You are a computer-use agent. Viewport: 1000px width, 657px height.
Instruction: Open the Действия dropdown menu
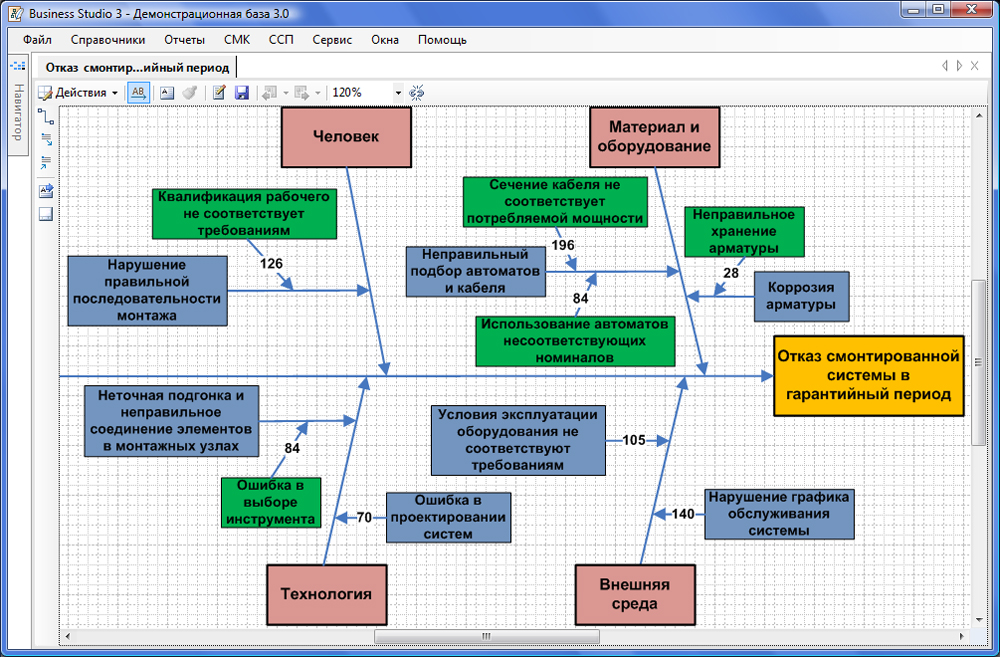point(79,92)
